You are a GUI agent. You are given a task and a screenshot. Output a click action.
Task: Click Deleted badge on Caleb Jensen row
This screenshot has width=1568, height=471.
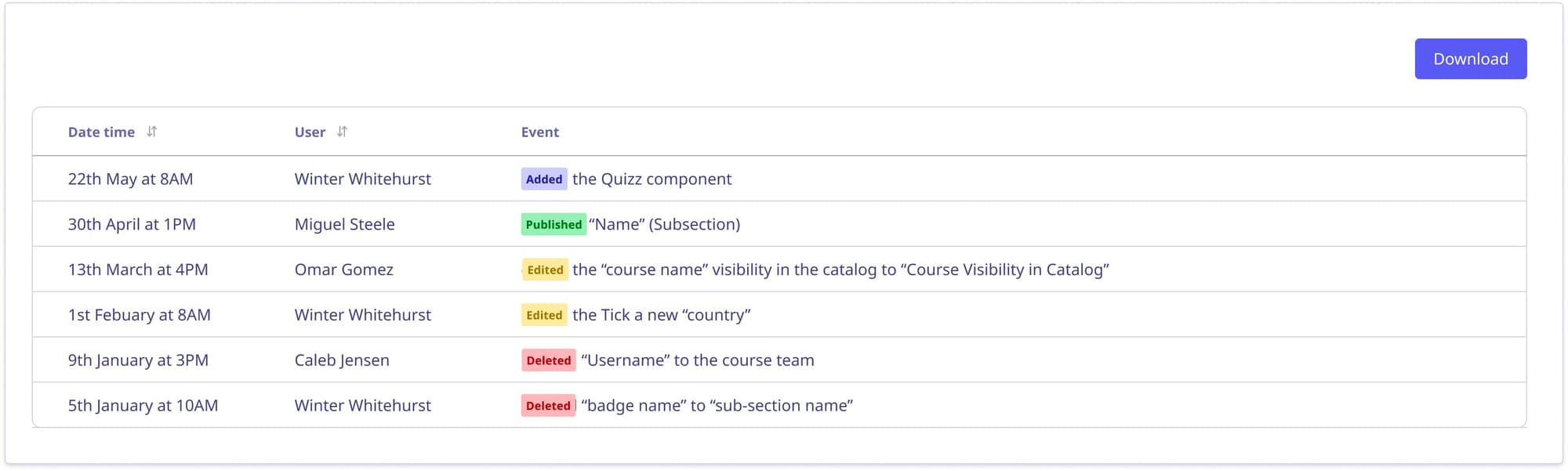(549, 361)
